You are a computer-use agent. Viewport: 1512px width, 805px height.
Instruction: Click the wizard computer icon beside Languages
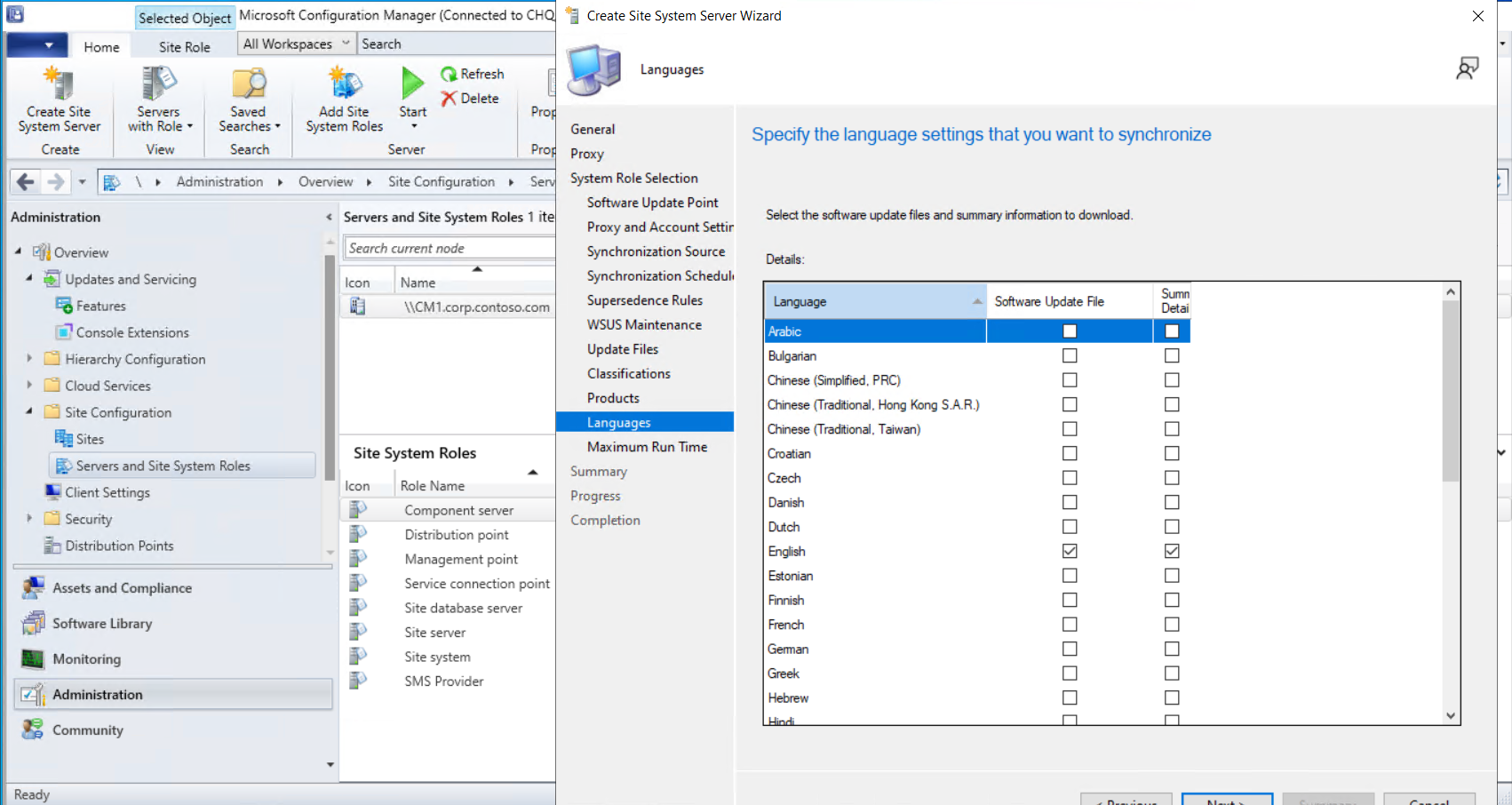tap(594, 69)
